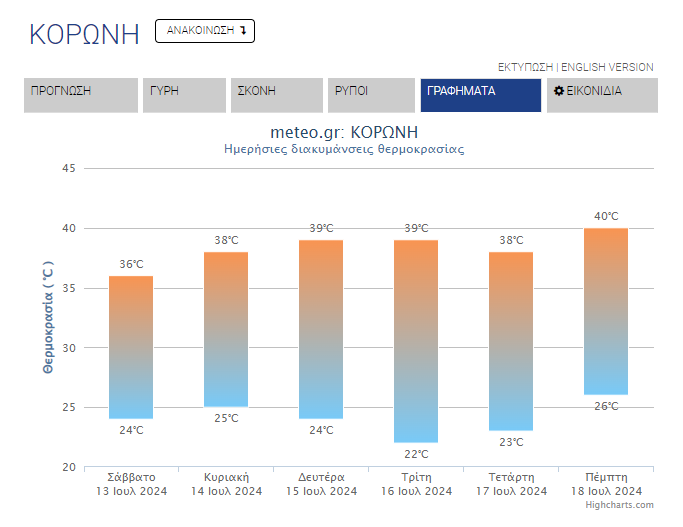Switch to the ΠΡΟΓΝΩΣΗ tab
This screenshot has height=527, width=683.
coord(81,95)
